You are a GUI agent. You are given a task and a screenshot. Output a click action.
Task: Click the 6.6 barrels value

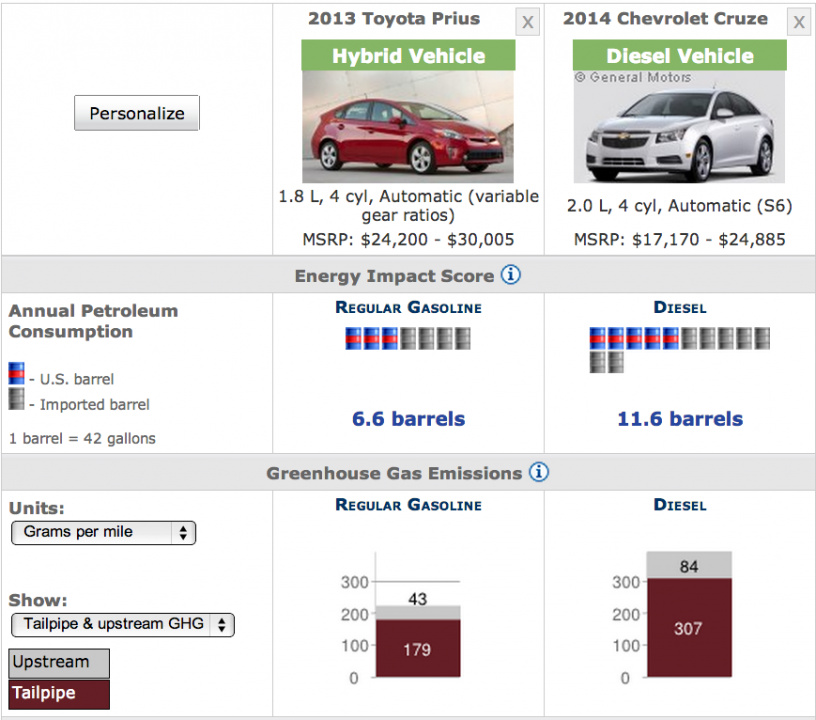(408, 419)
